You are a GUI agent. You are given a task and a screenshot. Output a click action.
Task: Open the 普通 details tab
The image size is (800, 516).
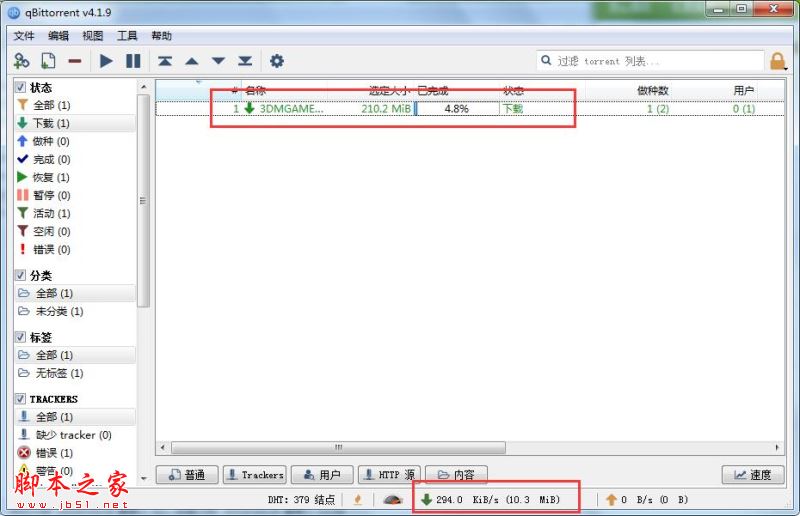pos(187,475)
